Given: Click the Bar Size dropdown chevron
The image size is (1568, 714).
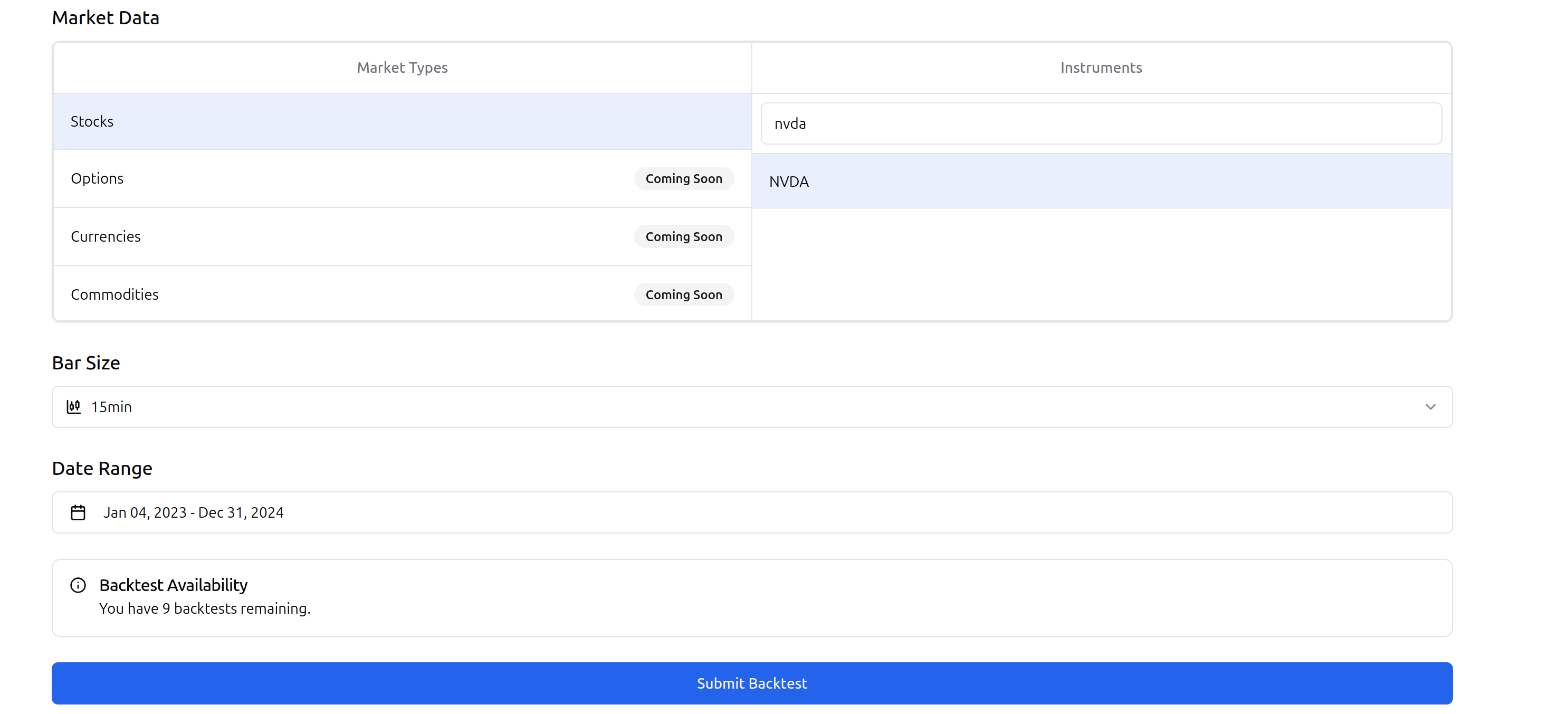Looking at the screenshot, I should pos(1430,407).
